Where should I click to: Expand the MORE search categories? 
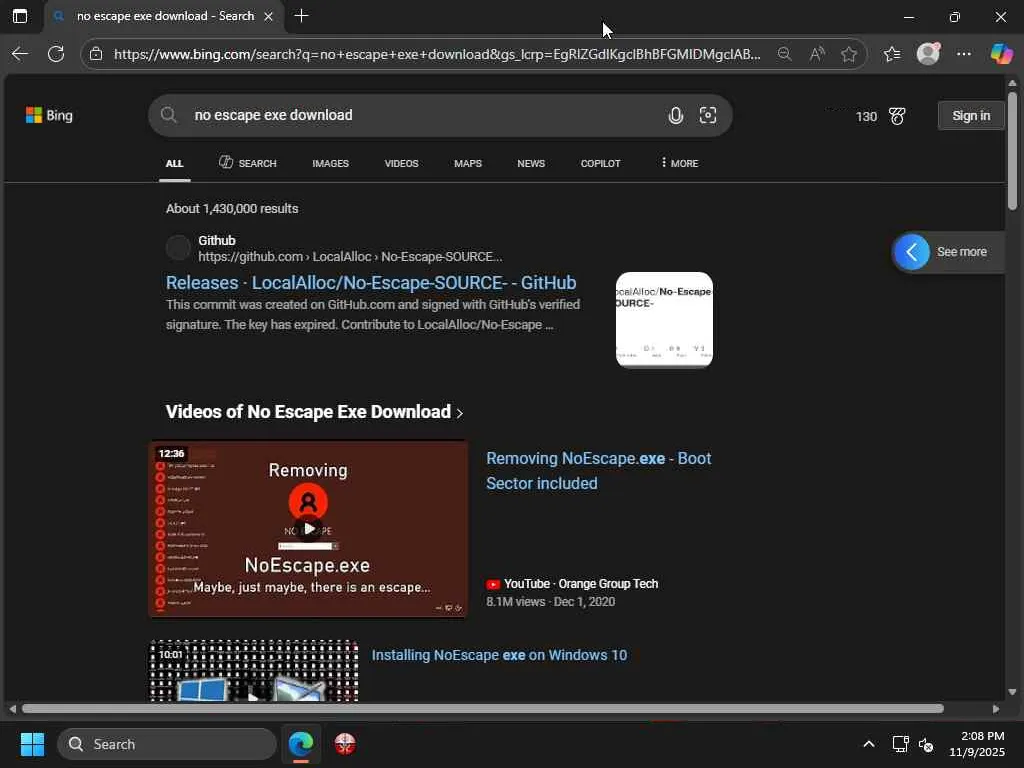[679, 163]
